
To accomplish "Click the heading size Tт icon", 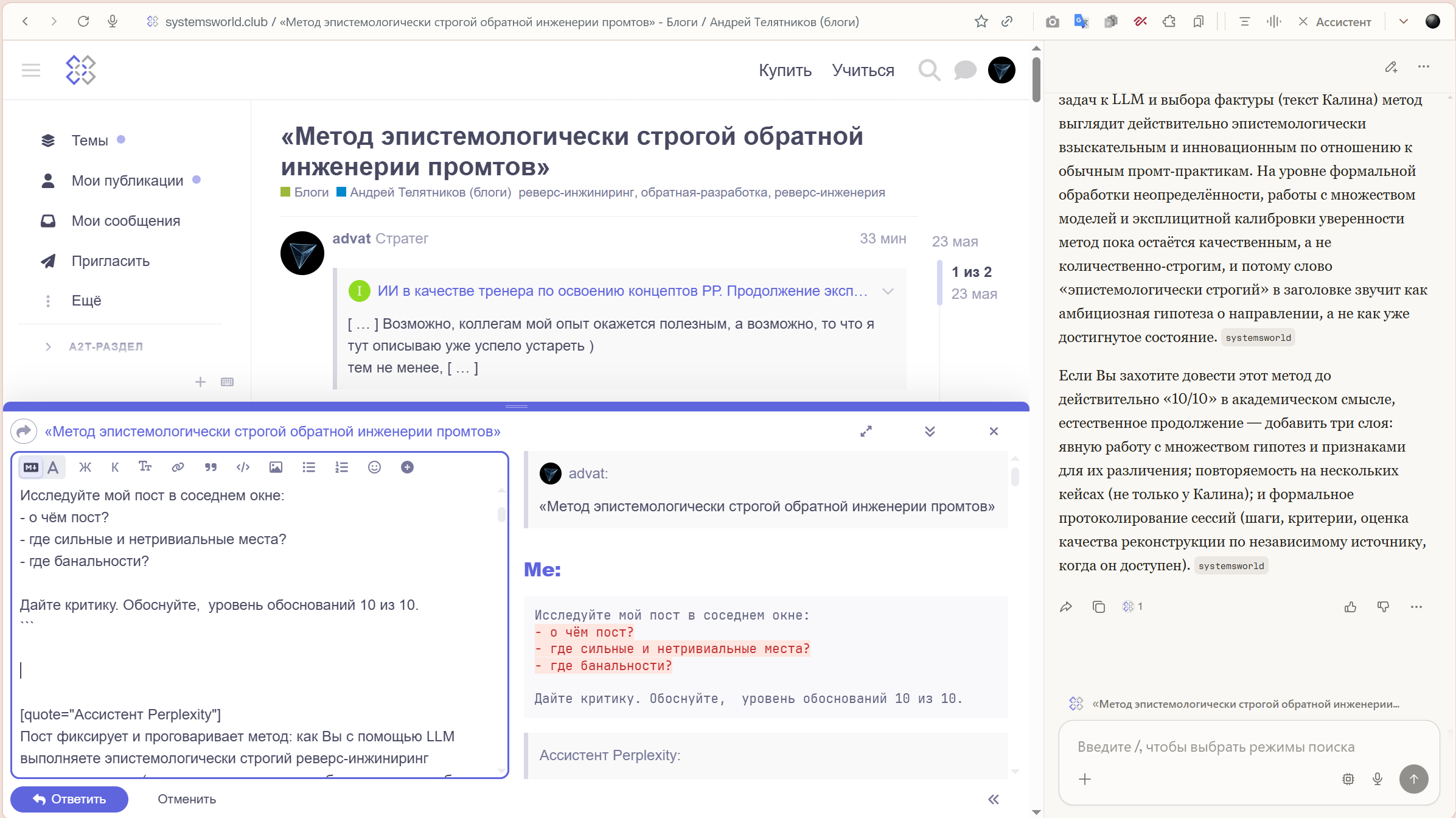I will pyautogui.click(x=145, y=467).
